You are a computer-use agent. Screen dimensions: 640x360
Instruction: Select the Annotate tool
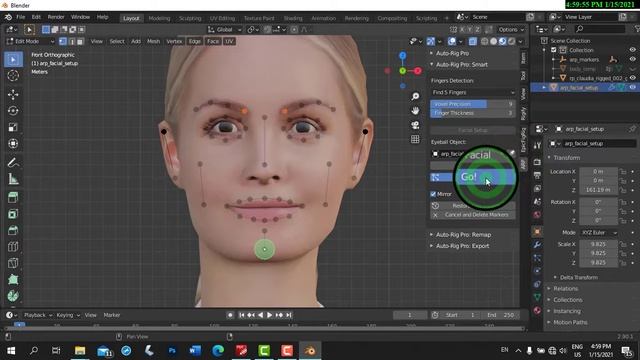(x=13, y=162)
